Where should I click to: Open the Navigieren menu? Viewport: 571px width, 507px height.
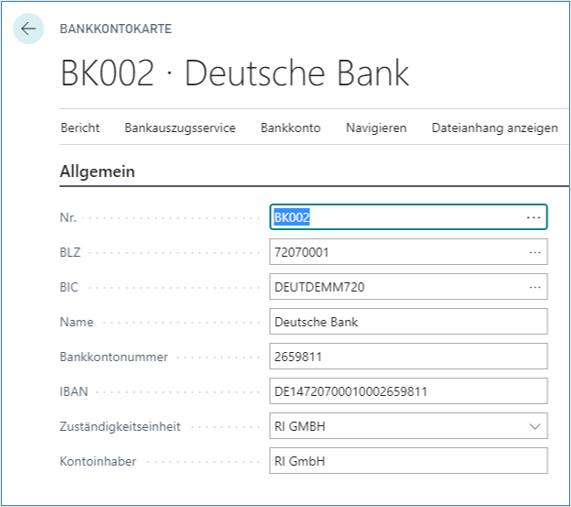[x=376, y=128]
